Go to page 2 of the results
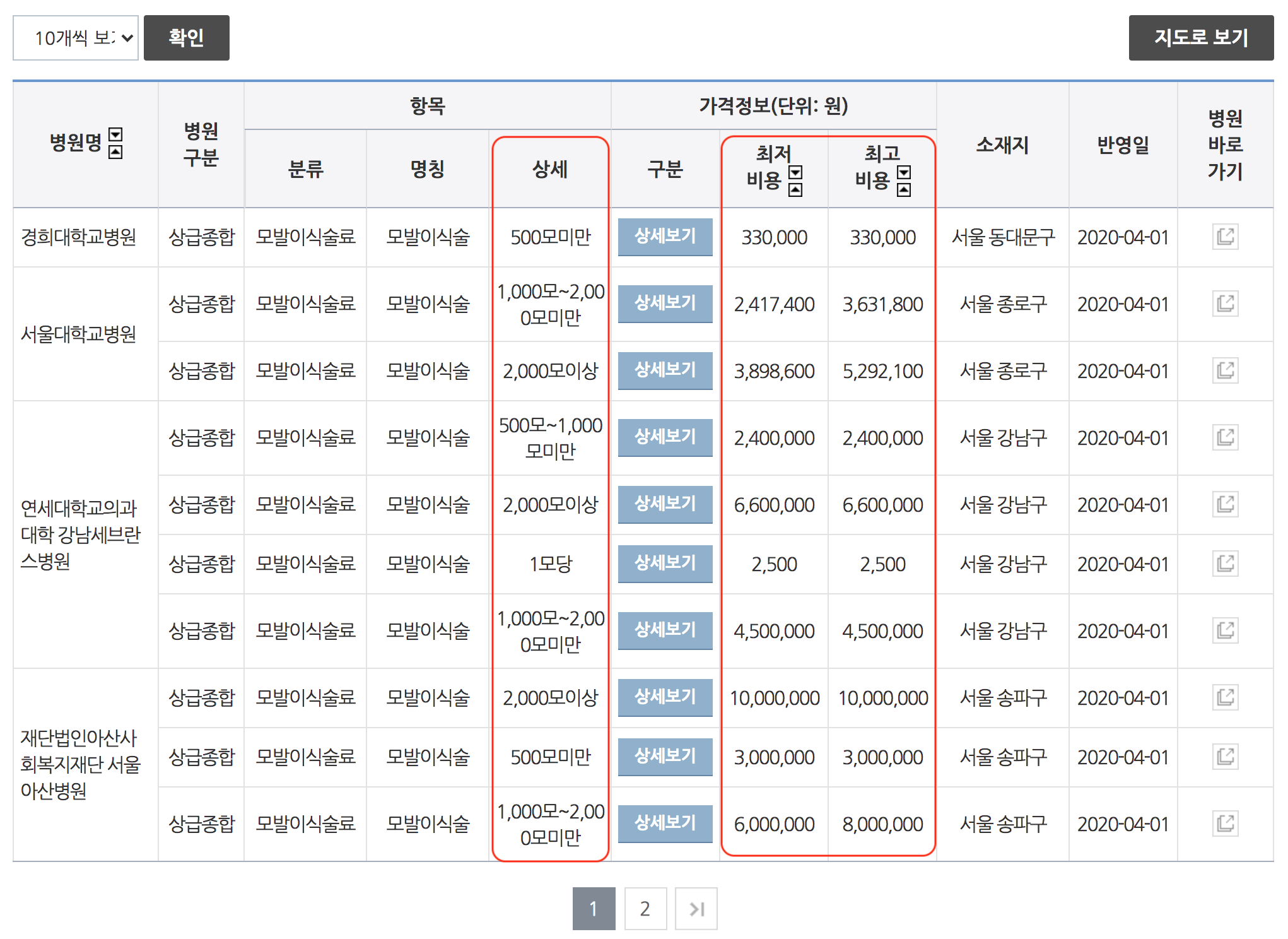The image size is (1288, 939). point(645,909)
